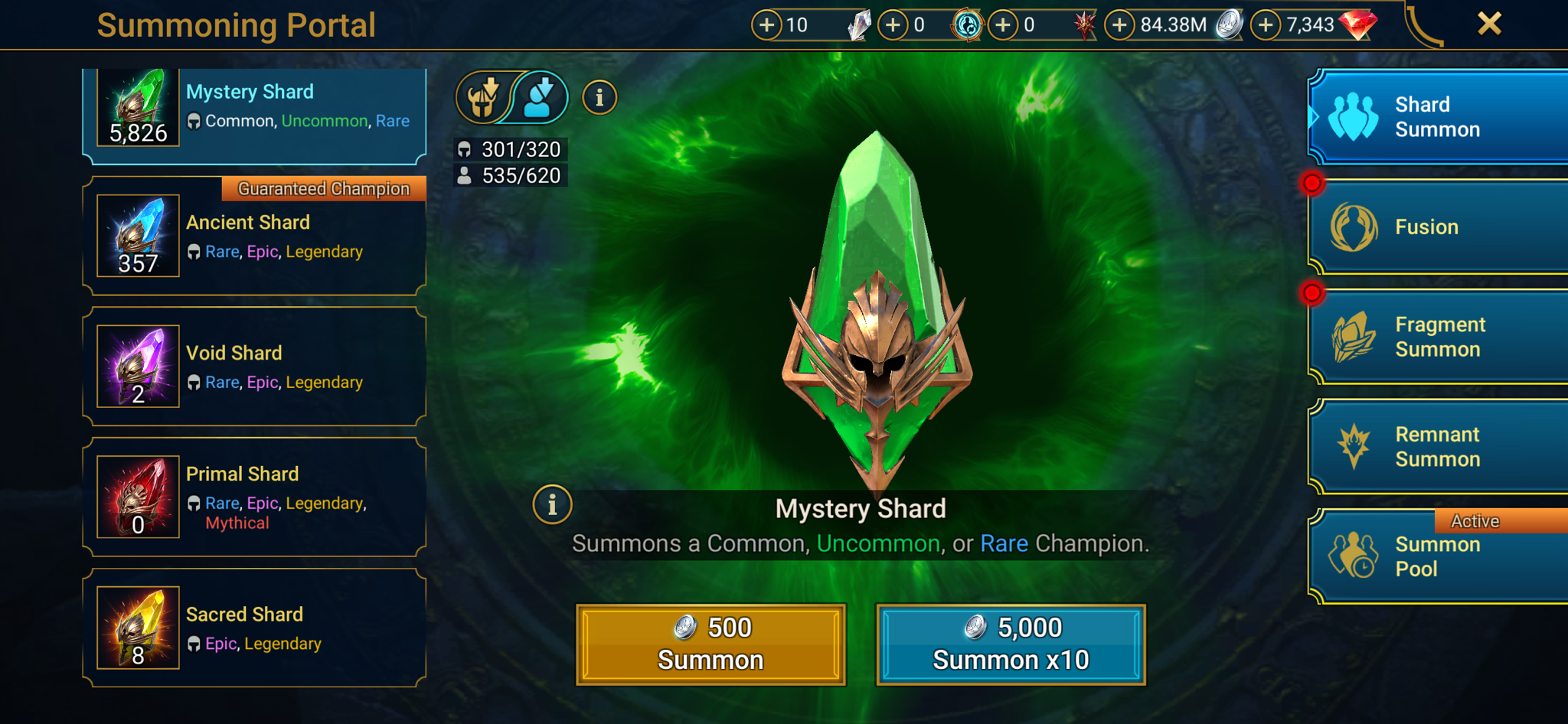Choose the red Primal Shard icon
Screen dimensions: 1568x724
click(x=138, y=497)
